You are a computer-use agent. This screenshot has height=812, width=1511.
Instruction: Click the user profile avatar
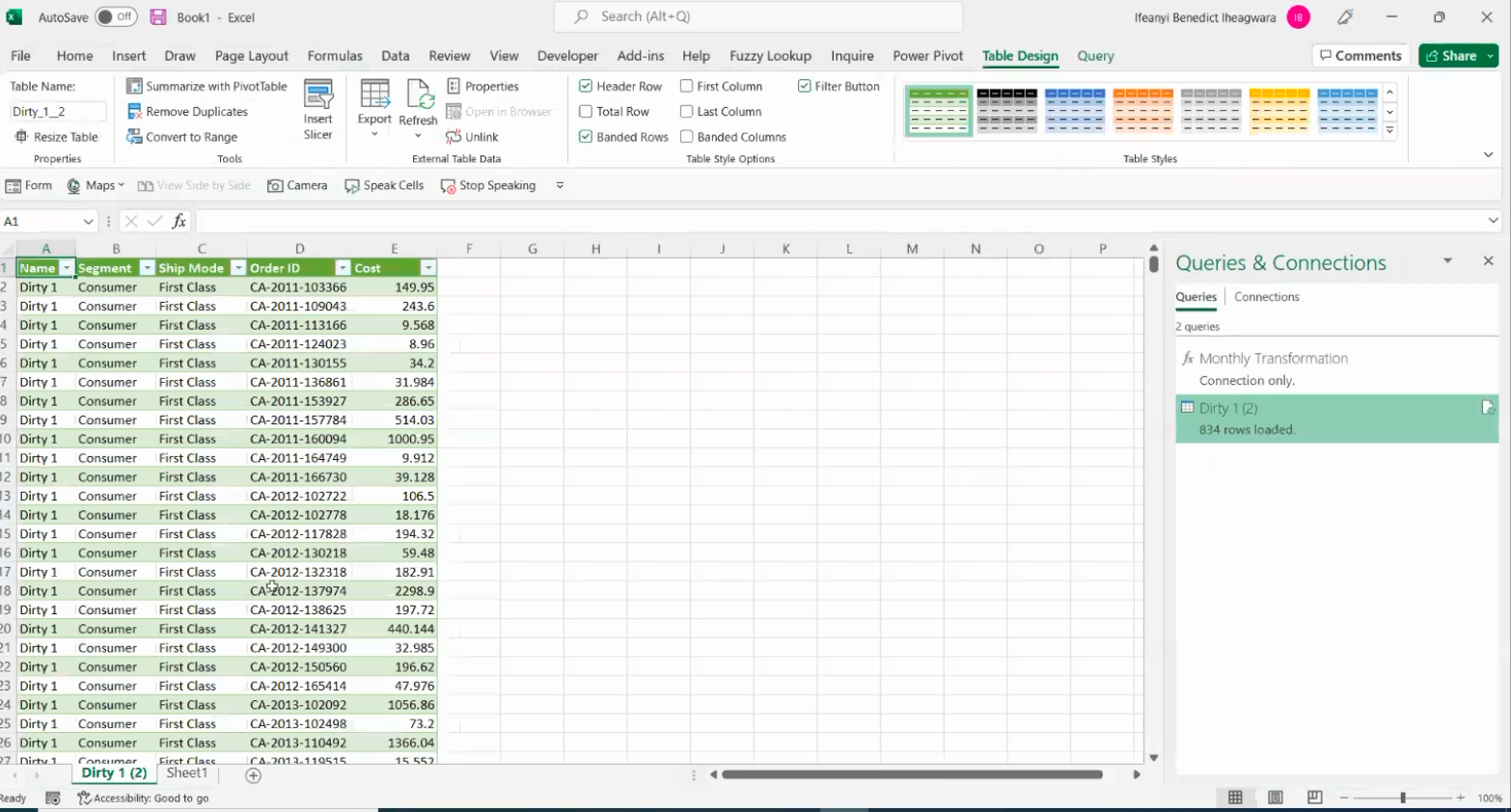click(1299, 17)
